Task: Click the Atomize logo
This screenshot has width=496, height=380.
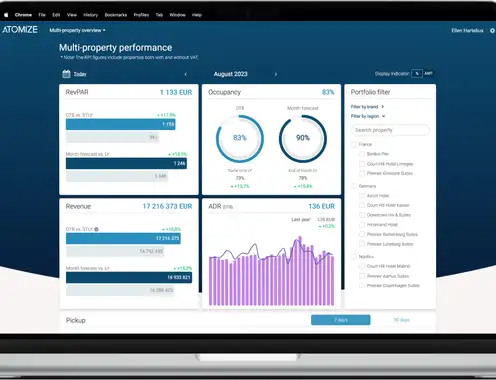Action: [20, 30]
